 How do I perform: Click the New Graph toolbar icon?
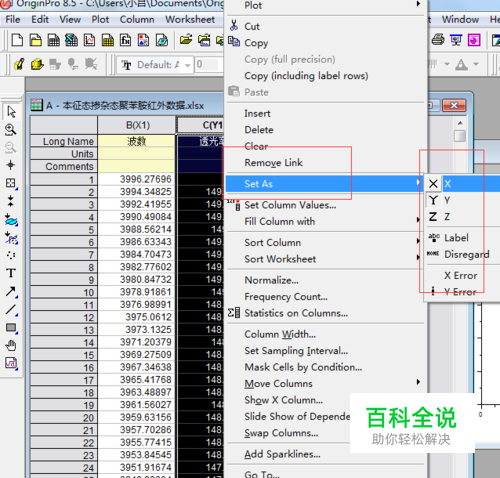pyautogui.click(x=89, y=40)
